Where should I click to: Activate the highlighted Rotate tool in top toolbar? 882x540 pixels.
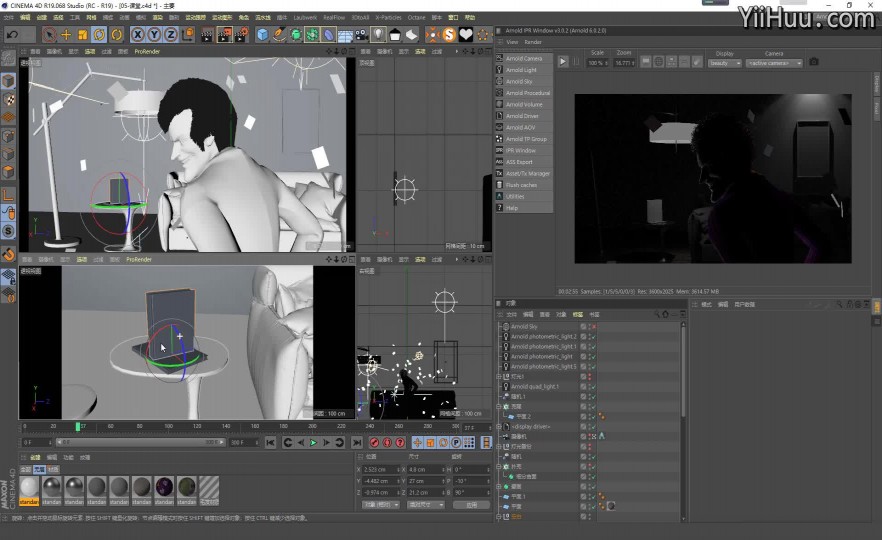click(99, 35)
